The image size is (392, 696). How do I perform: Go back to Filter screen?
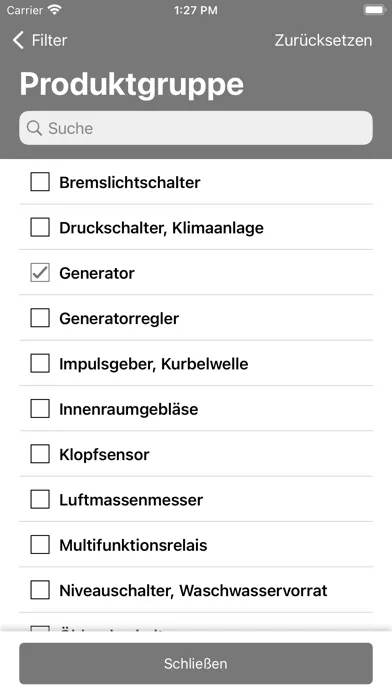point(40,40)
